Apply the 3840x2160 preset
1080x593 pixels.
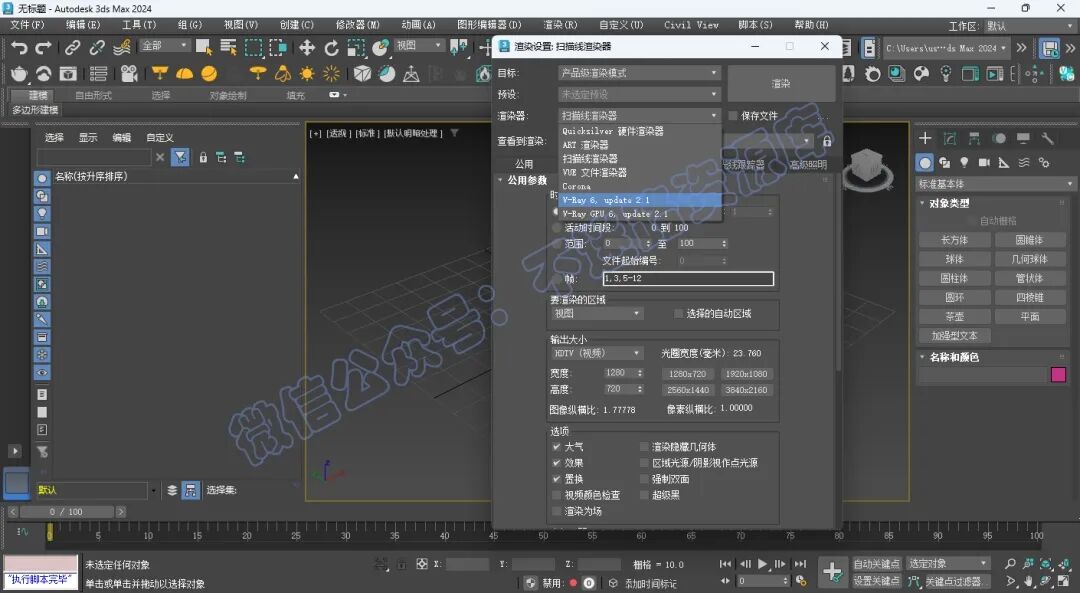[747, 390]
